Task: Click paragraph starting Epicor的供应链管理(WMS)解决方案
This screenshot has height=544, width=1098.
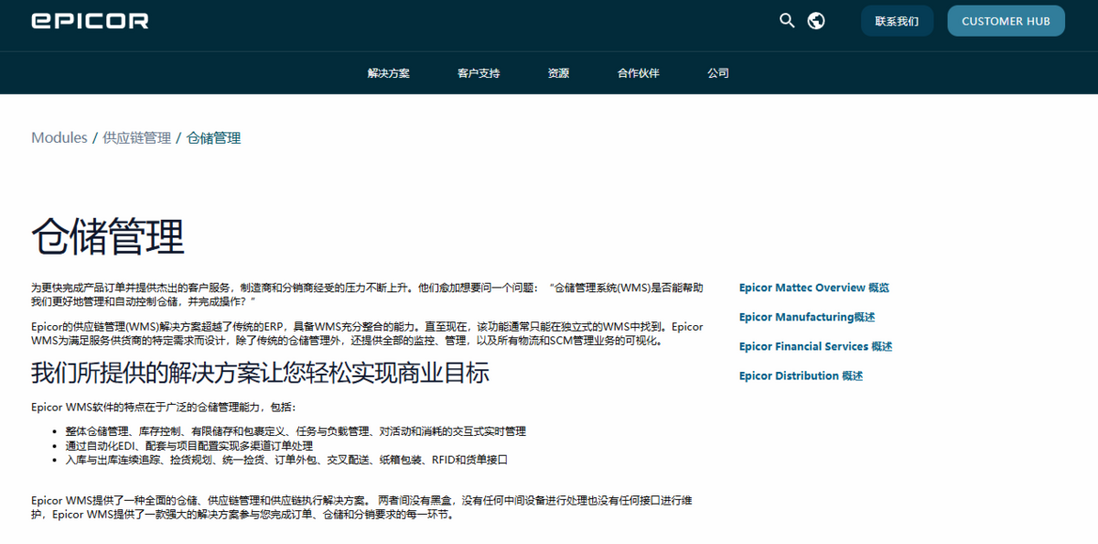Action: (x=368, y=333)
